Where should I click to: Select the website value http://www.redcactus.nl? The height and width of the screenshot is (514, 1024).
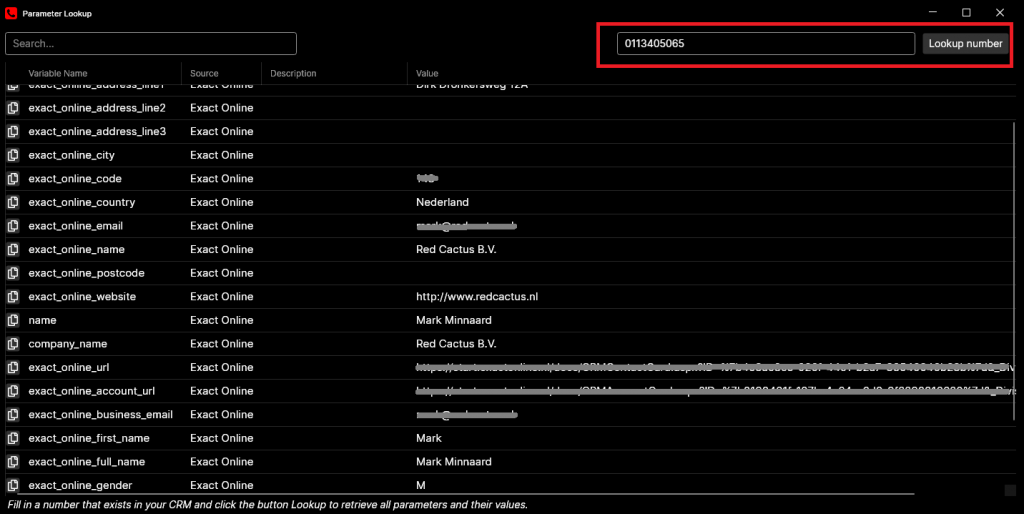[477, 296]
